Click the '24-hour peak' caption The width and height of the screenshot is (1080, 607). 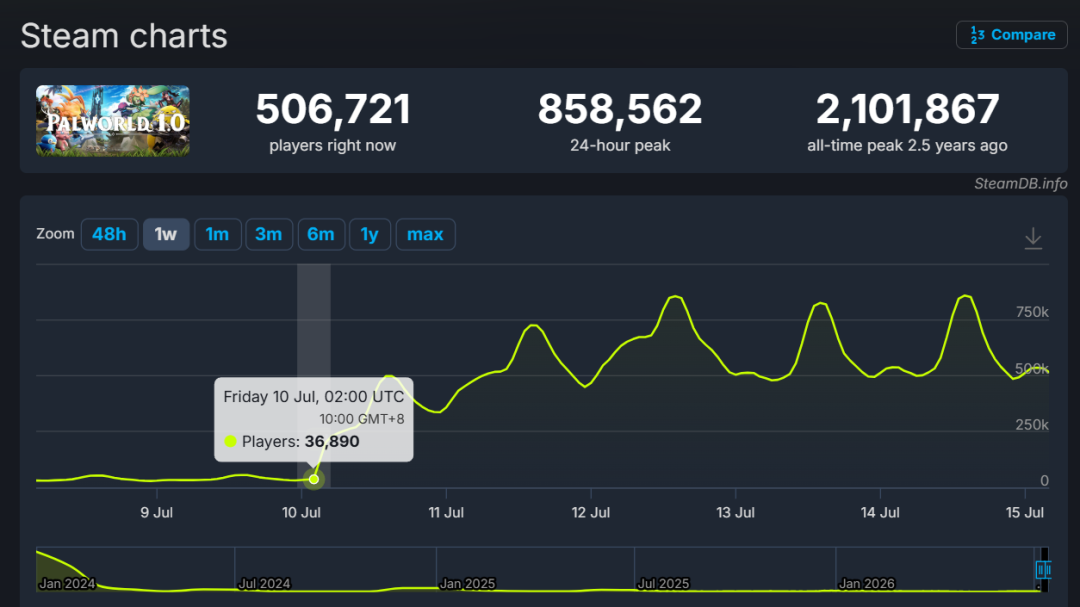pyautogui.click(x=620, y=145)
